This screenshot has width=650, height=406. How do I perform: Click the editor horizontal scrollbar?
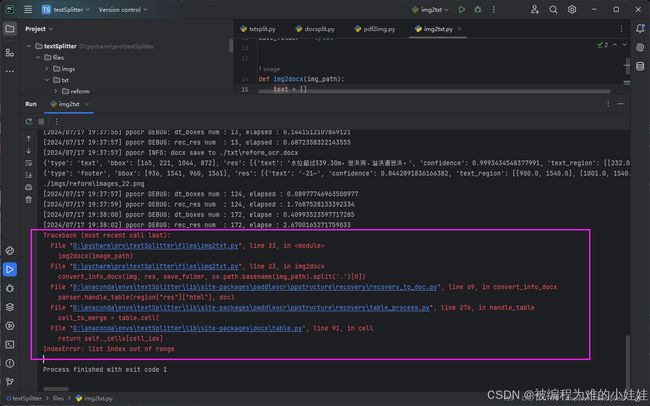pyautogui.click(x=434, y=91)
